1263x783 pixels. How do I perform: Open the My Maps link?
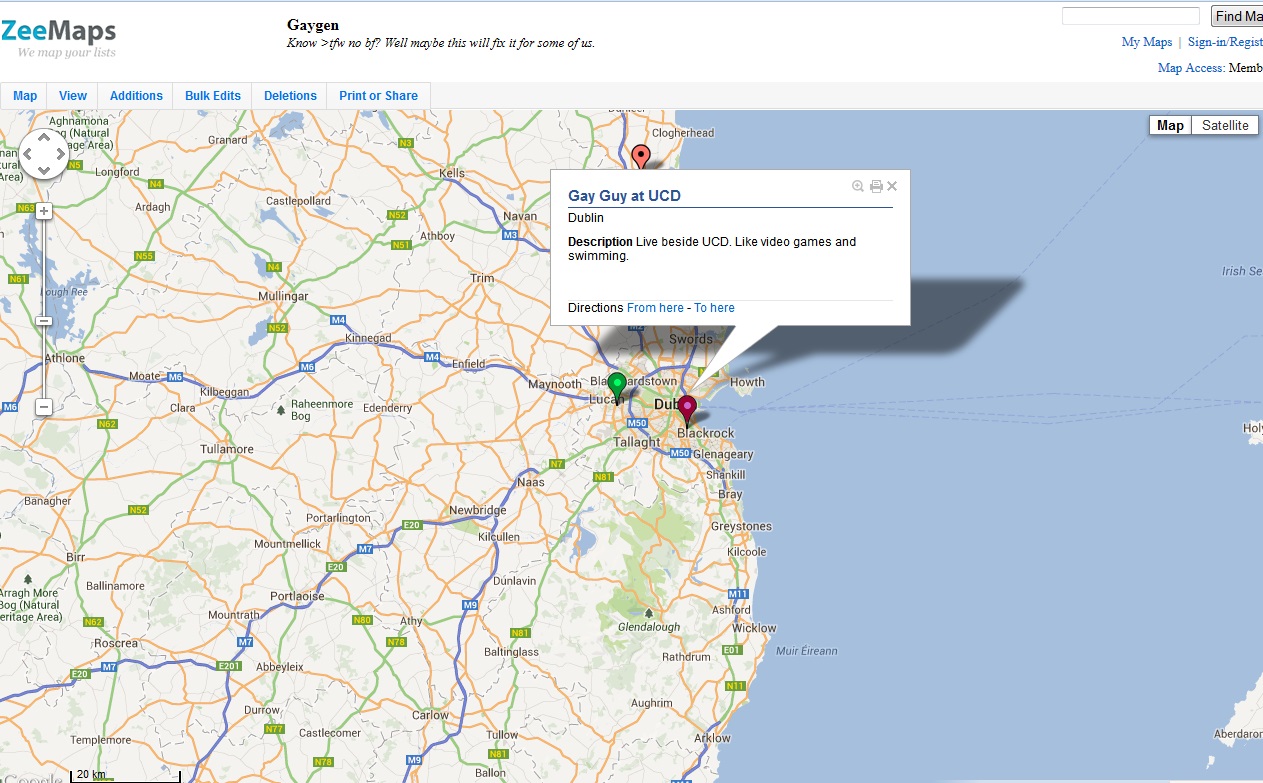pos(1147,42)
